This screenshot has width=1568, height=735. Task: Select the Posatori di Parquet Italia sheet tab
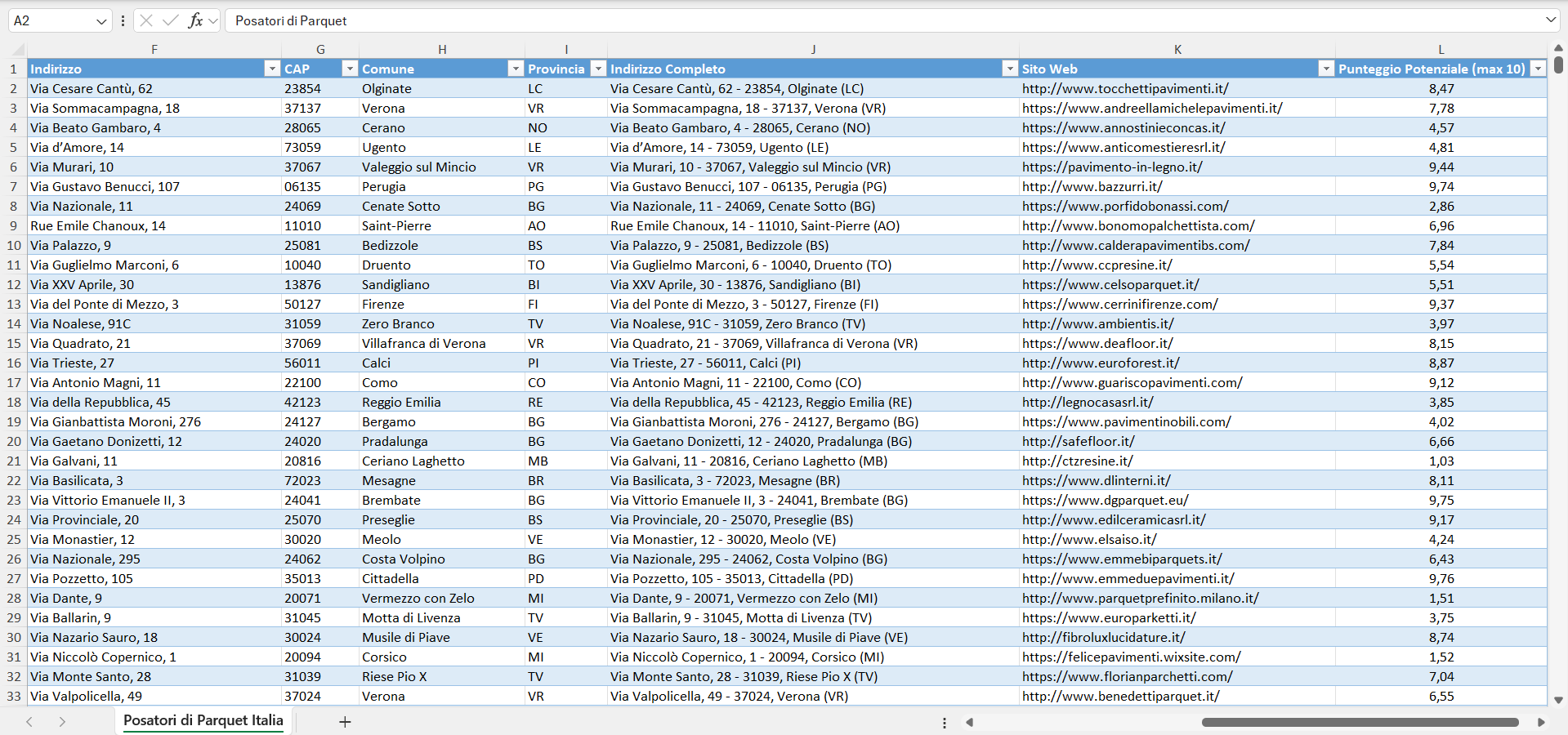pyautogui.click(x=203, y=720)
